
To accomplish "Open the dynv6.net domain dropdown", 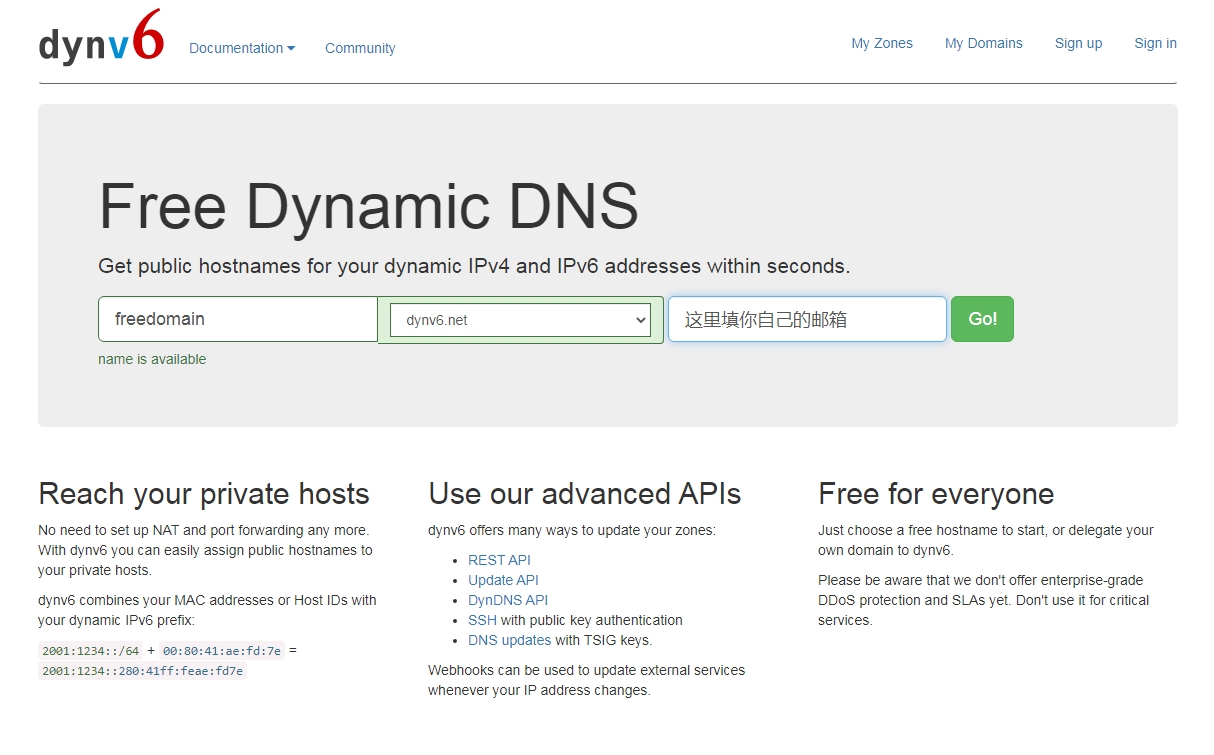I will click(x=520, y=320).
